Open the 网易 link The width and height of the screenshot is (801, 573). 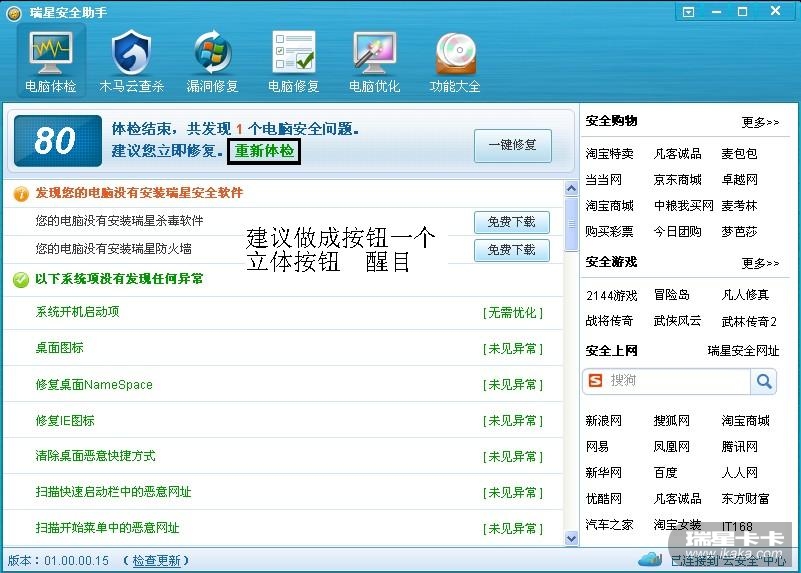(x=597, y=447)
